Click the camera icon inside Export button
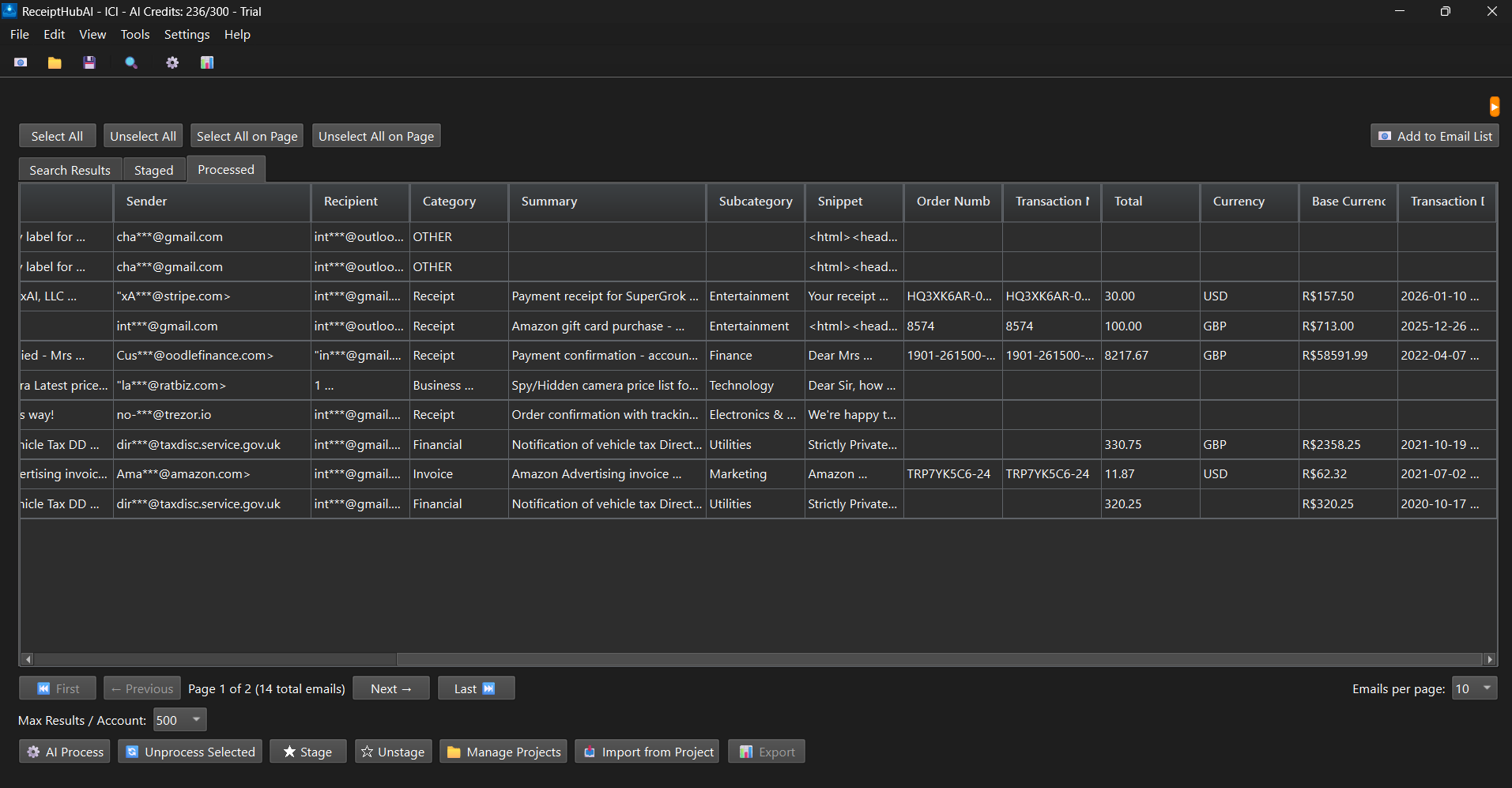This screenshot has height=788, width=1512. click(746, 751)
